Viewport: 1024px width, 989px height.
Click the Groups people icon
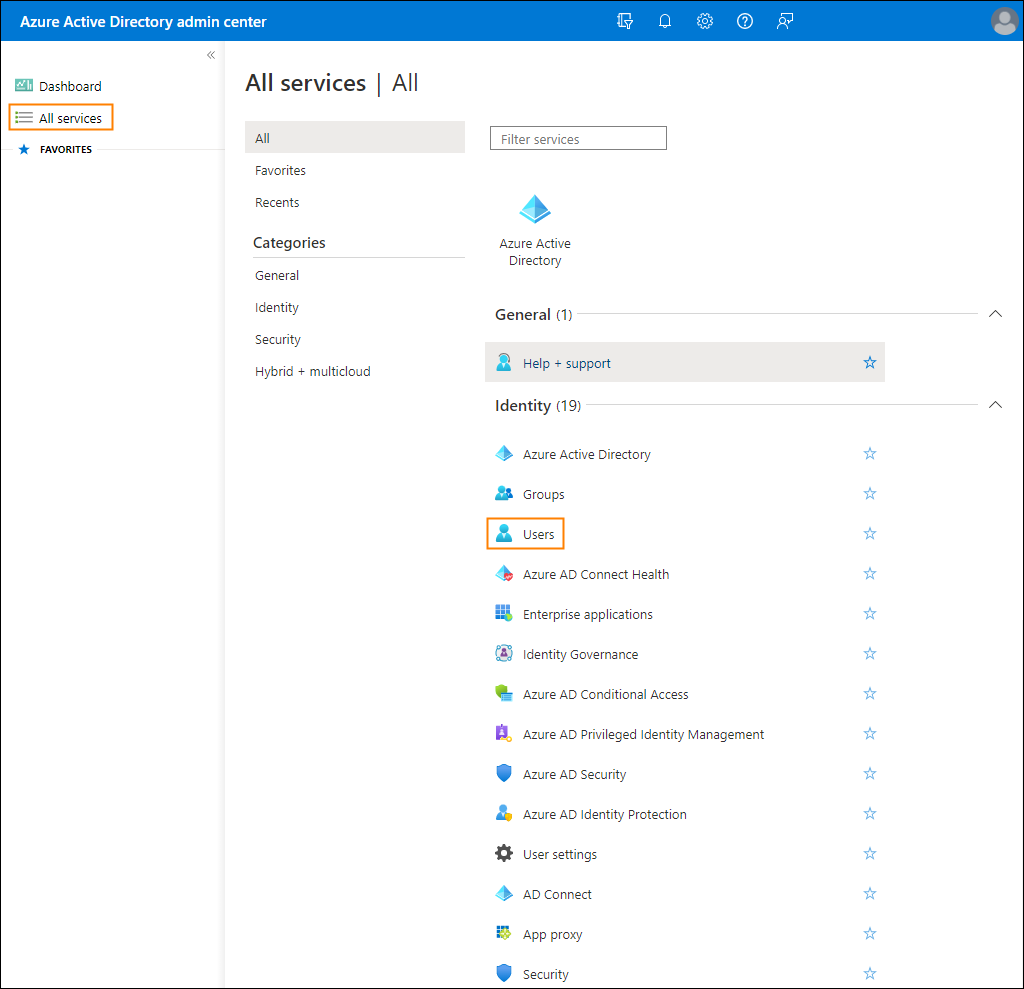click(x=504, y=494)
